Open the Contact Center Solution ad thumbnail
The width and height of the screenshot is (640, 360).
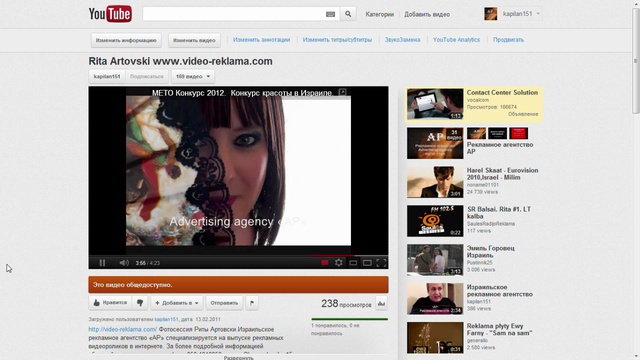[x=435, y=104]
